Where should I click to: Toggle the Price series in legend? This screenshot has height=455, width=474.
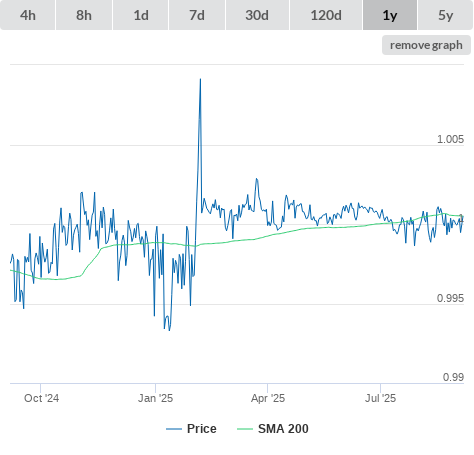click(x=191, y=428)
